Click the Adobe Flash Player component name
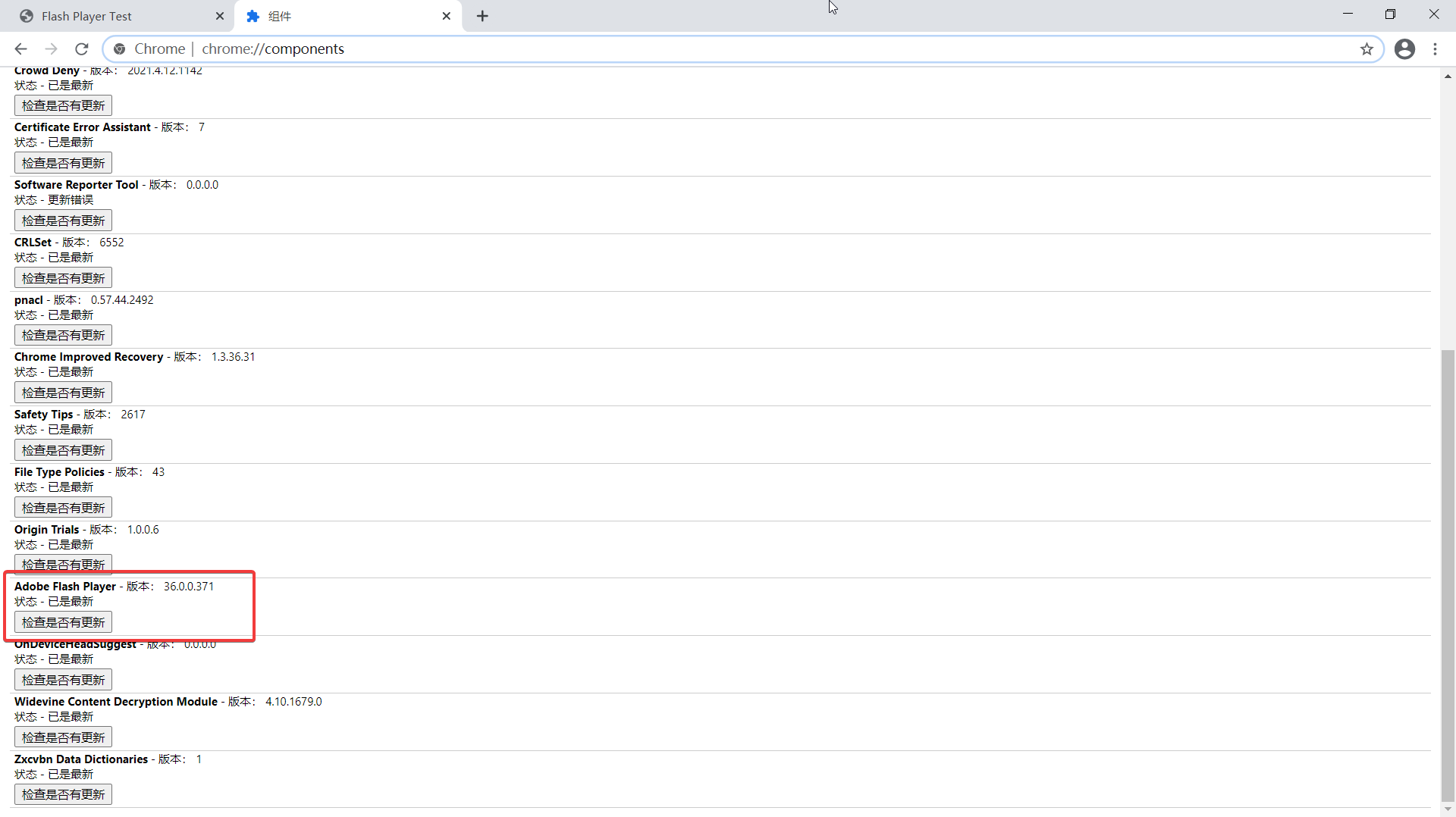 tap(65, 587)
